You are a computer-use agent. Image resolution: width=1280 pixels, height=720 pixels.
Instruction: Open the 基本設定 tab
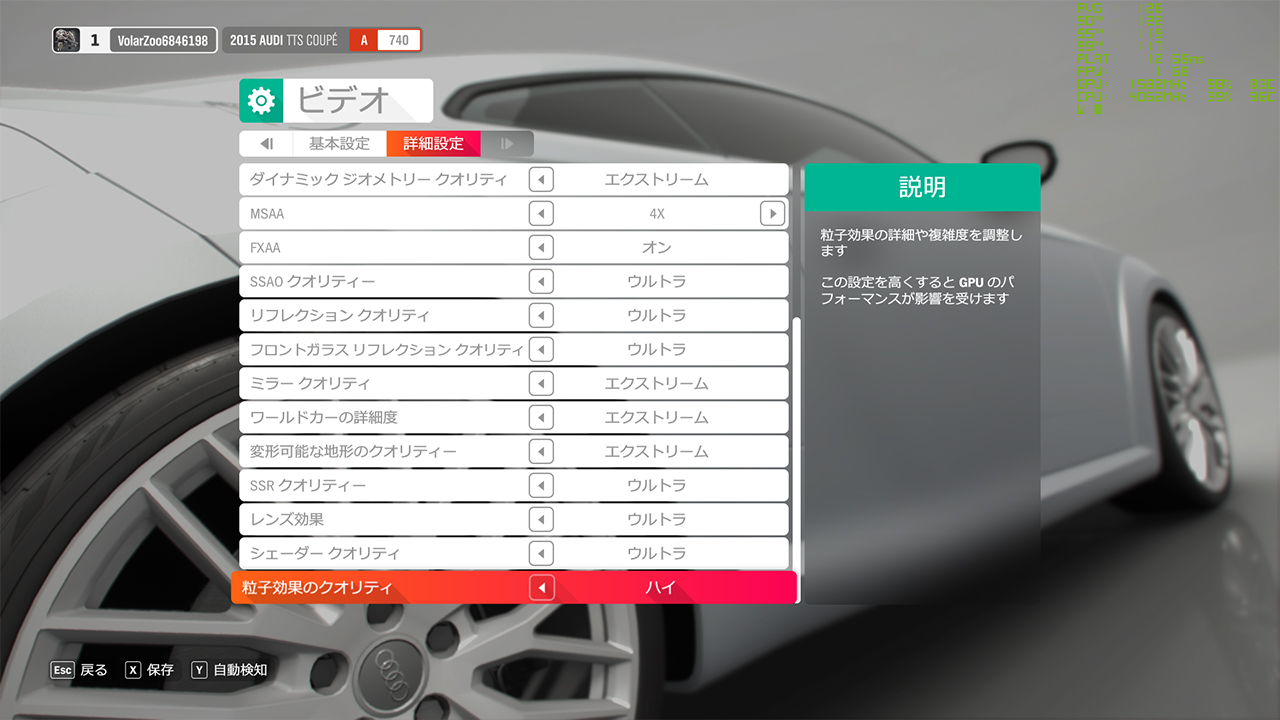pos(339,144)
